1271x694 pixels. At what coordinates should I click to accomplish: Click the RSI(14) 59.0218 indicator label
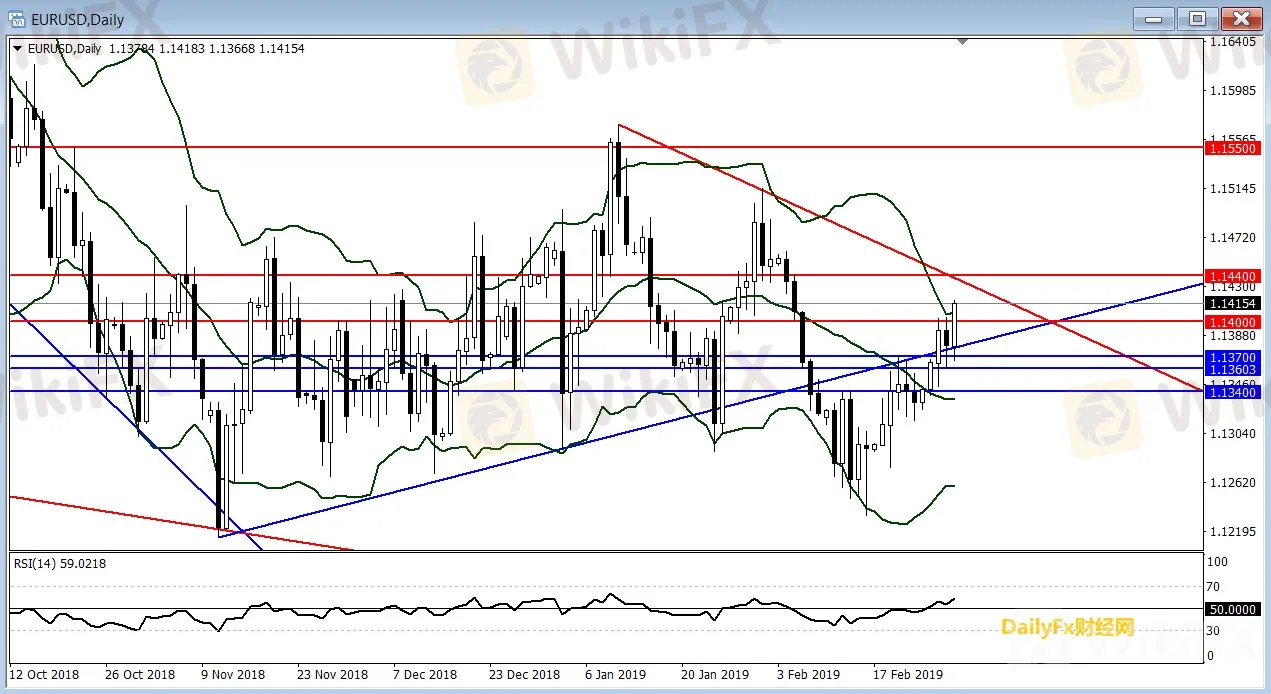pyautogui.click(x=60, y=563)
